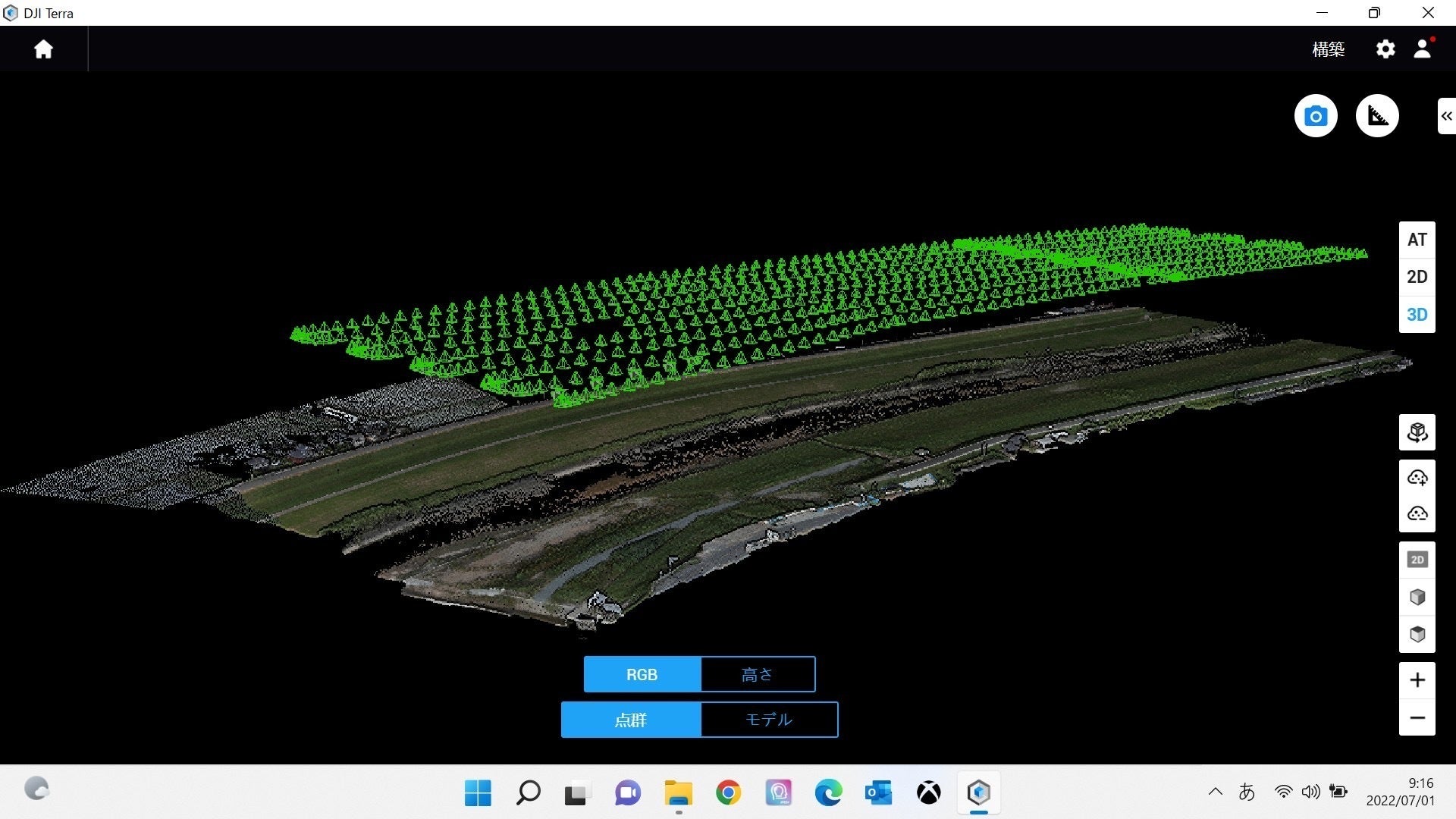
Task: Open the measurement ruler tool
Action: click(x=1377, y=116)
